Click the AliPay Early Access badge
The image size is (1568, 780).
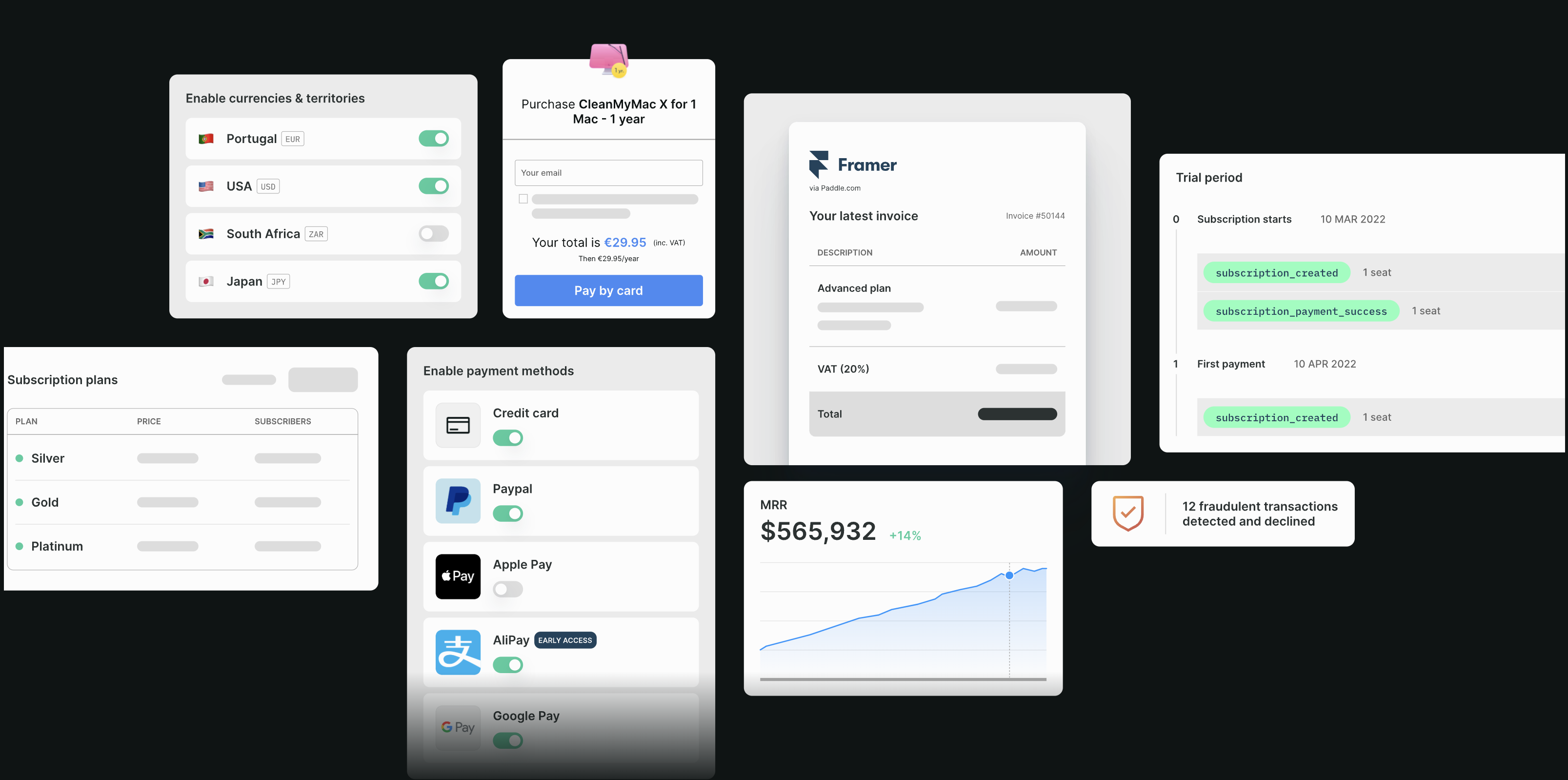point(564,640)
